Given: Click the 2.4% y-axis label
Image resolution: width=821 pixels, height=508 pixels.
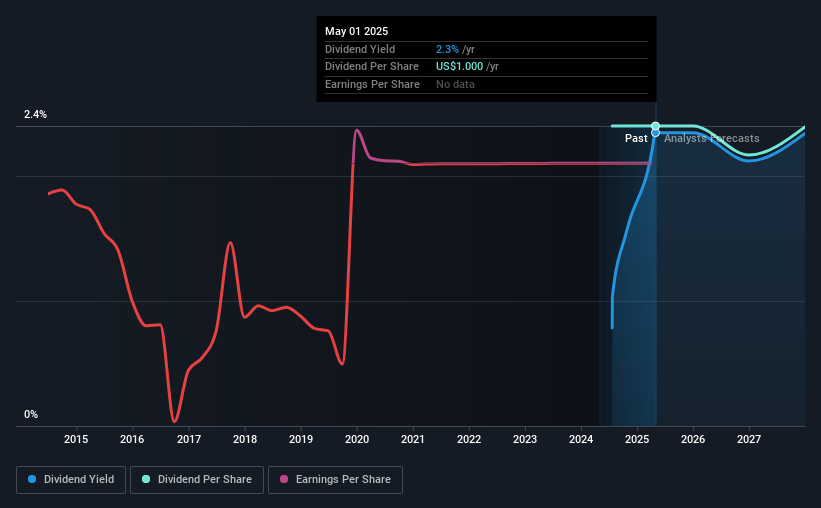Looking at the screenshot, I should [35, 114].
